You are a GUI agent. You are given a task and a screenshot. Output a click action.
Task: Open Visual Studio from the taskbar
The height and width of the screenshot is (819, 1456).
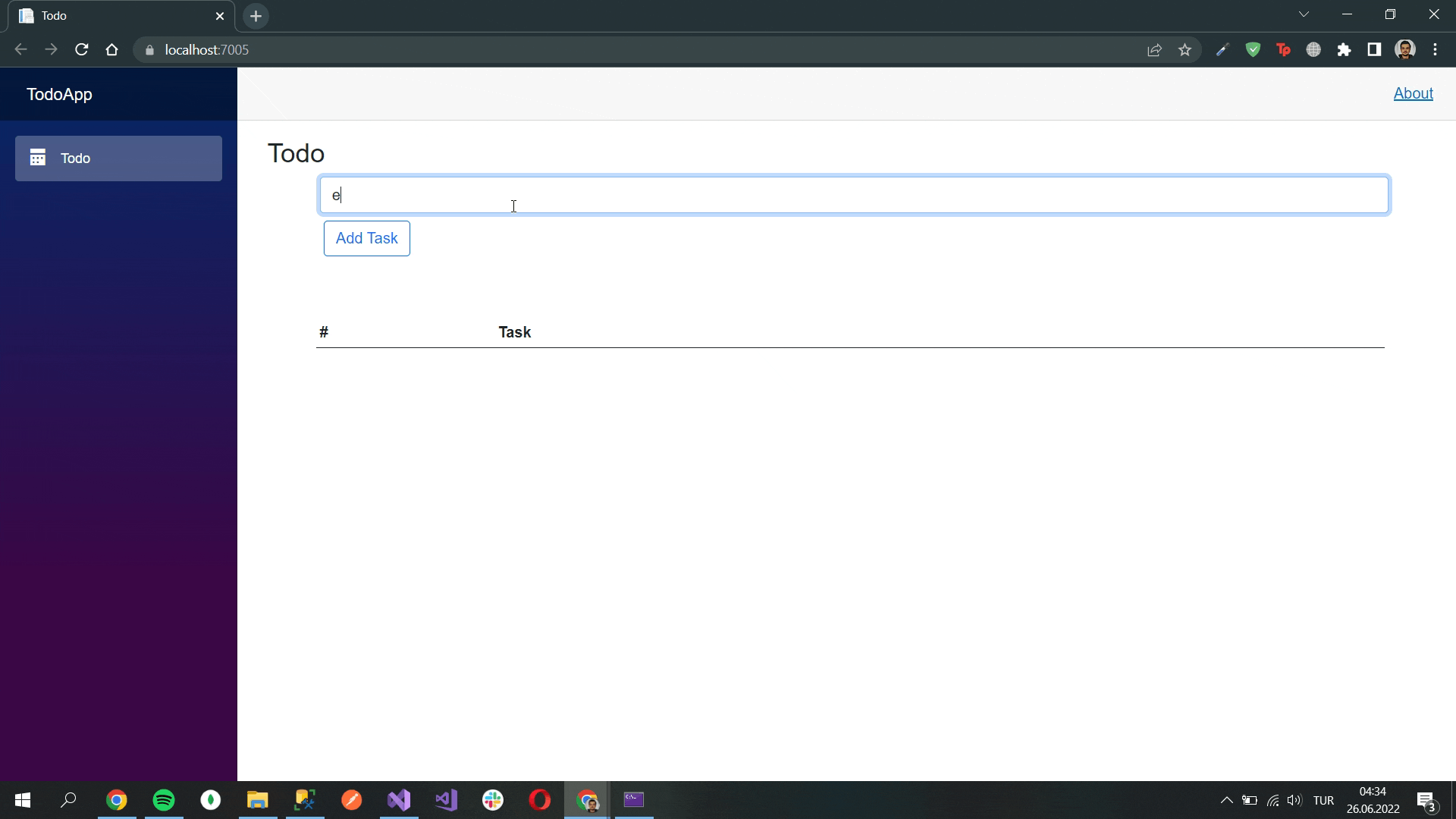coord(398,800)
